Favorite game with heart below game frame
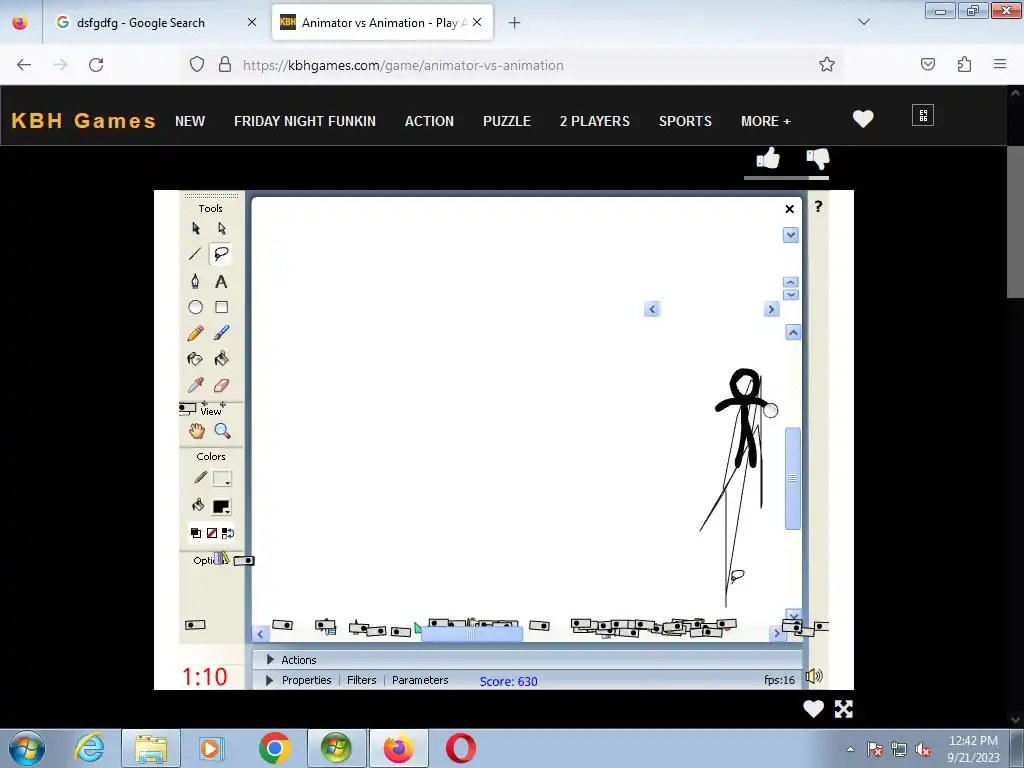Screen dimensions: 1024x768 point(813,709)
